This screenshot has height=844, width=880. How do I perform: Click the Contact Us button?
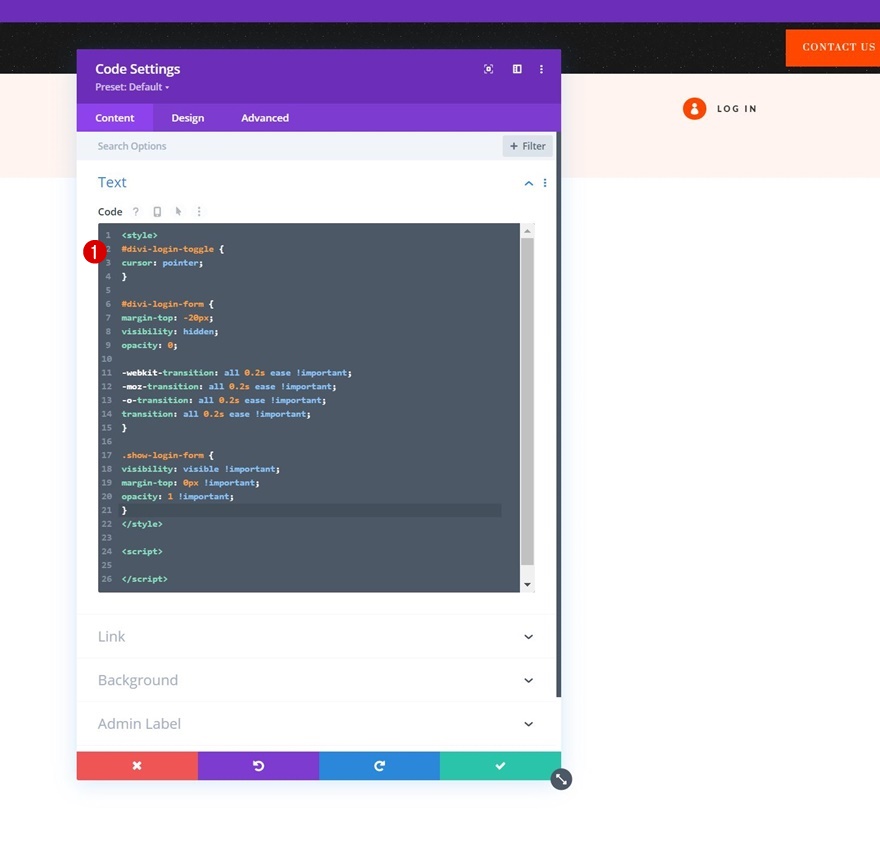833,48
